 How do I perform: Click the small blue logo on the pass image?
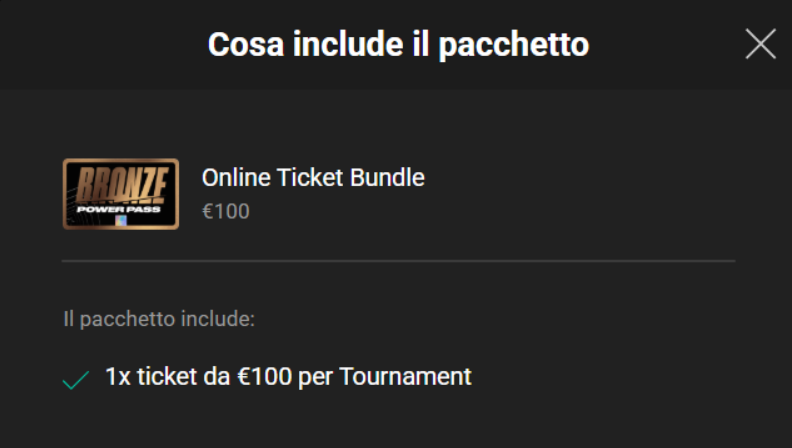click(121, 220)
